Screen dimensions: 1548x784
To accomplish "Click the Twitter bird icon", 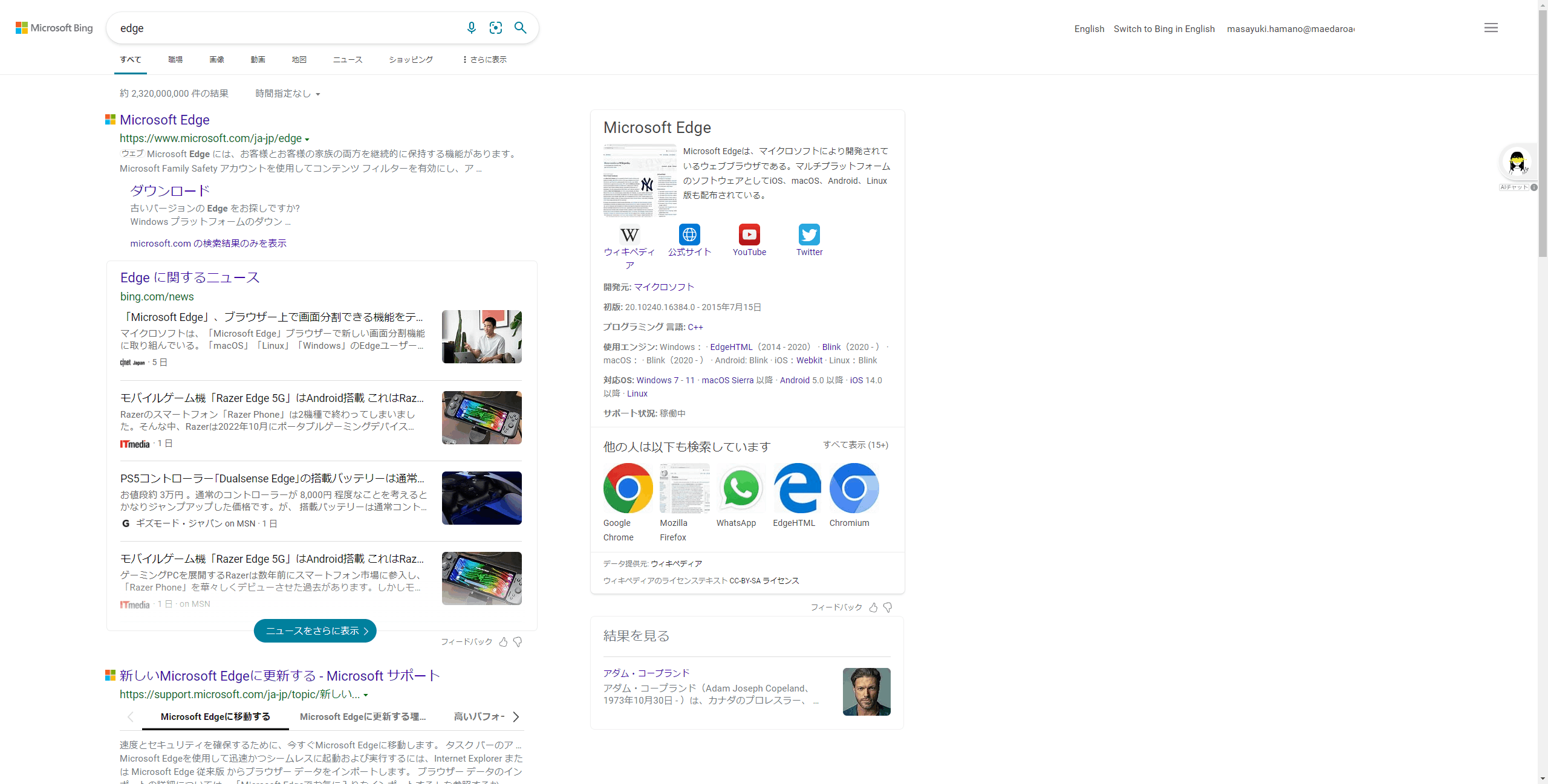I will pyautogui.click(x=809, y=235).
